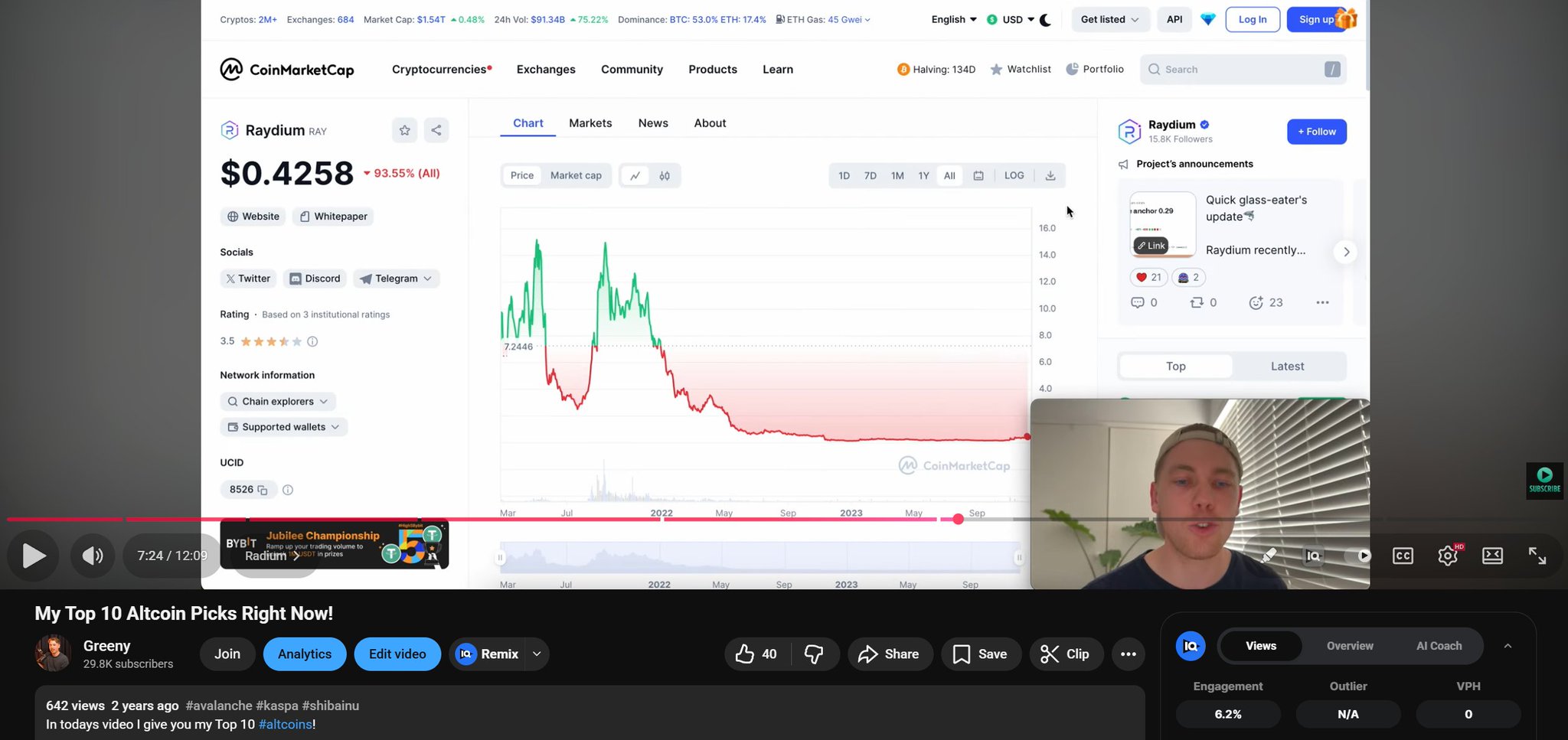Click the comment icon on Raydium post
The image size is (1568, 740).
point(1138,302)
